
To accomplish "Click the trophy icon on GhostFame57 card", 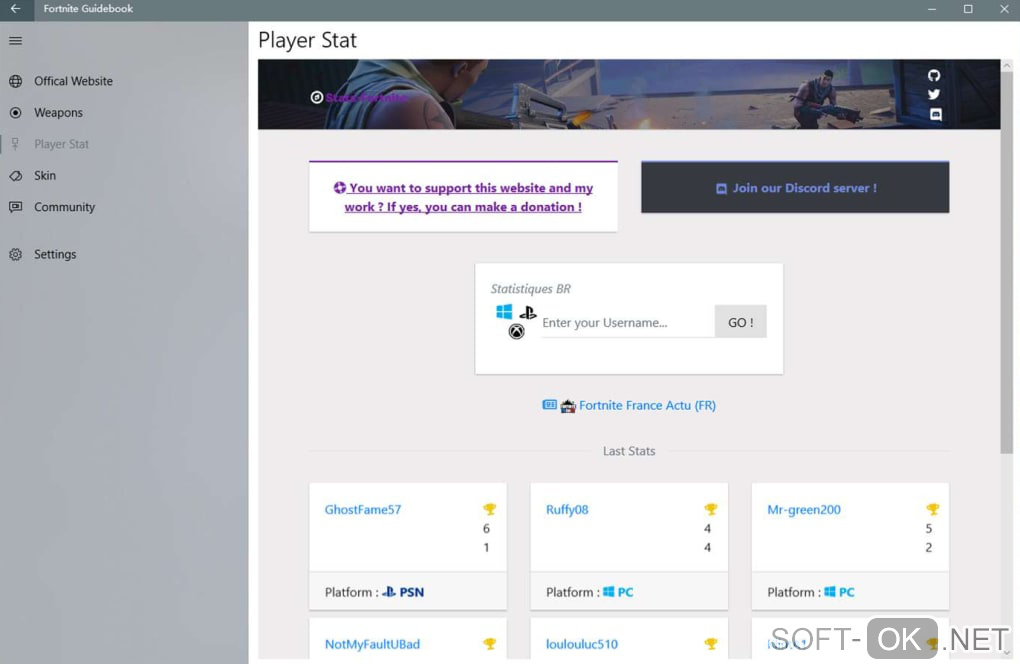I will point(490,509).
